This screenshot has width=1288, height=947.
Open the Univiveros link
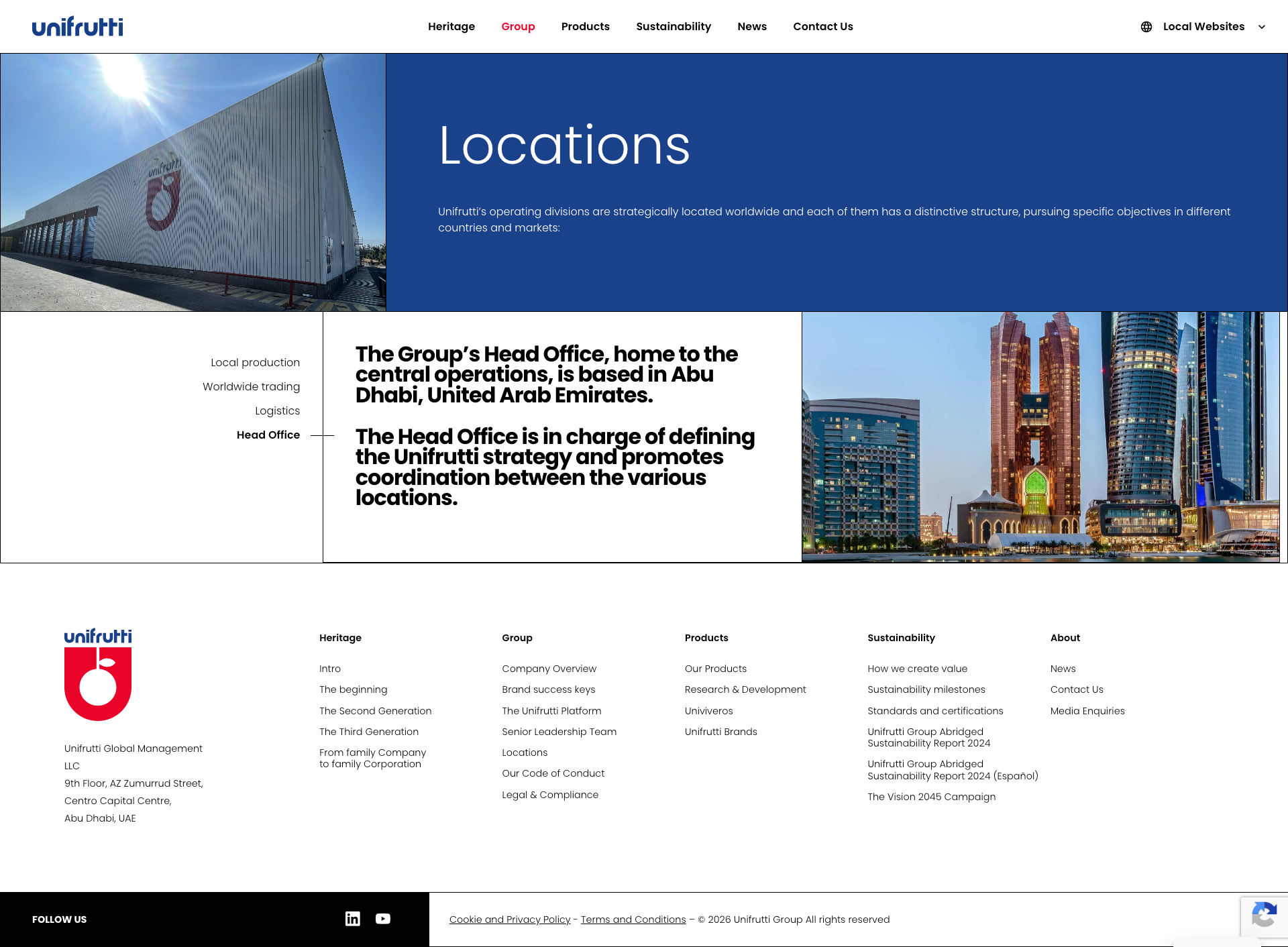coord(709,711)
